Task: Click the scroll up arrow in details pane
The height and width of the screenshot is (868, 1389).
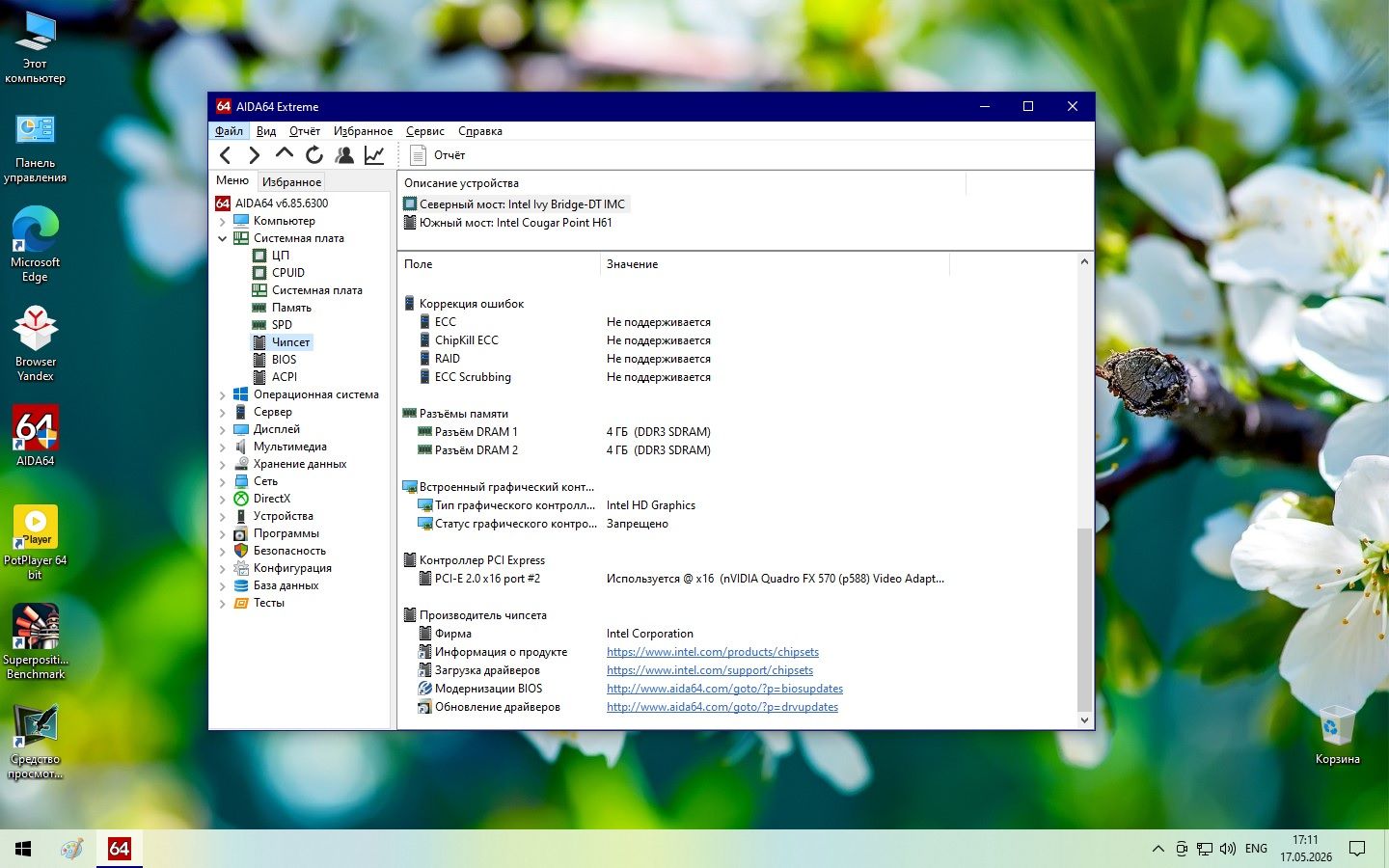Action: tap(1085, 262)
